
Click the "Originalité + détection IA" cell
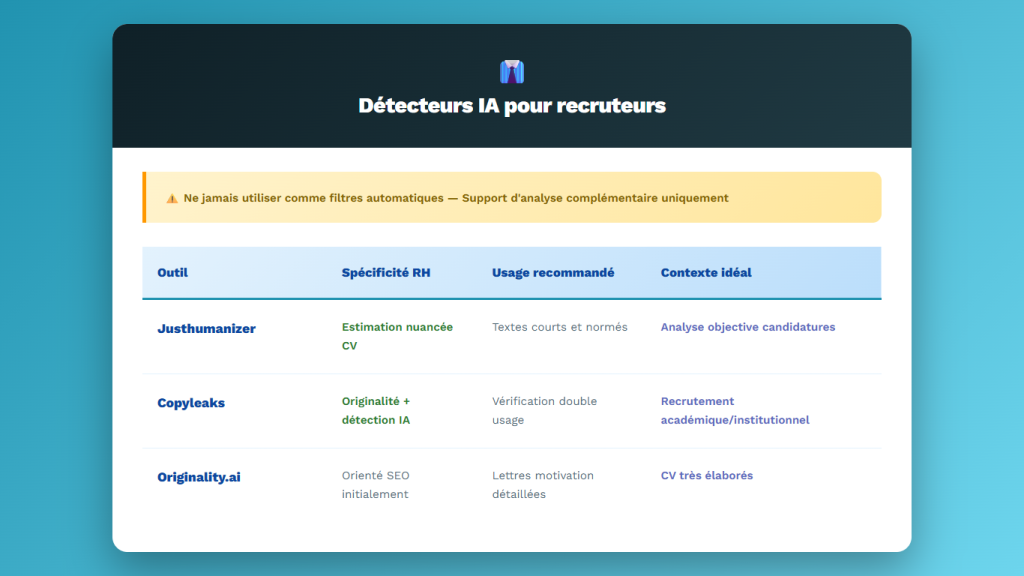(x=376, y=411)
